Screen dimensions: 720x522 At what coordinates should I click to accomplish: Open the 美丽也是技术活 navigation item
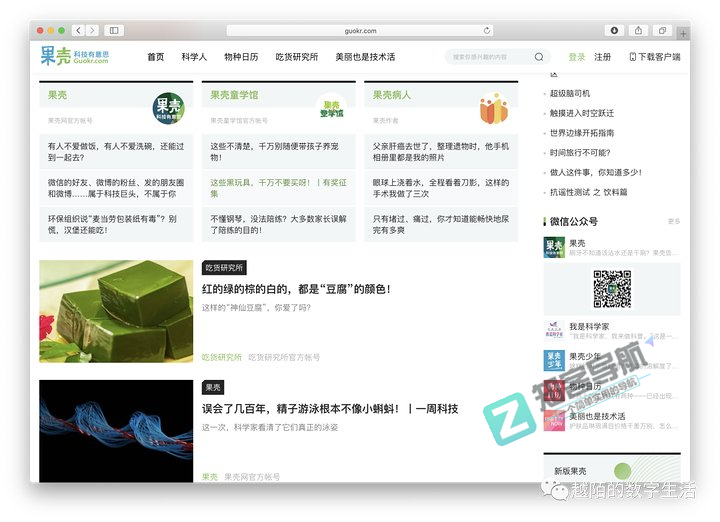coord(365,57)
